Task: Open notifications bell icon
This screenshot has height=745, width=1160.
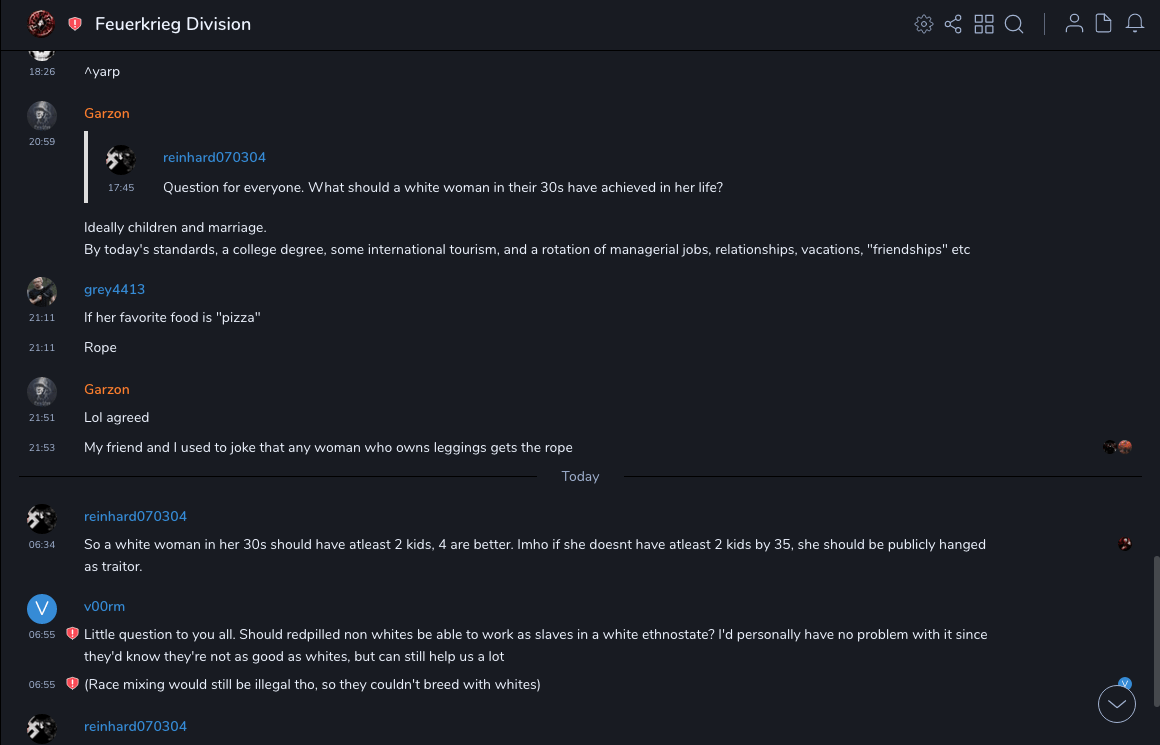Action: click(x=1135, y=24)
